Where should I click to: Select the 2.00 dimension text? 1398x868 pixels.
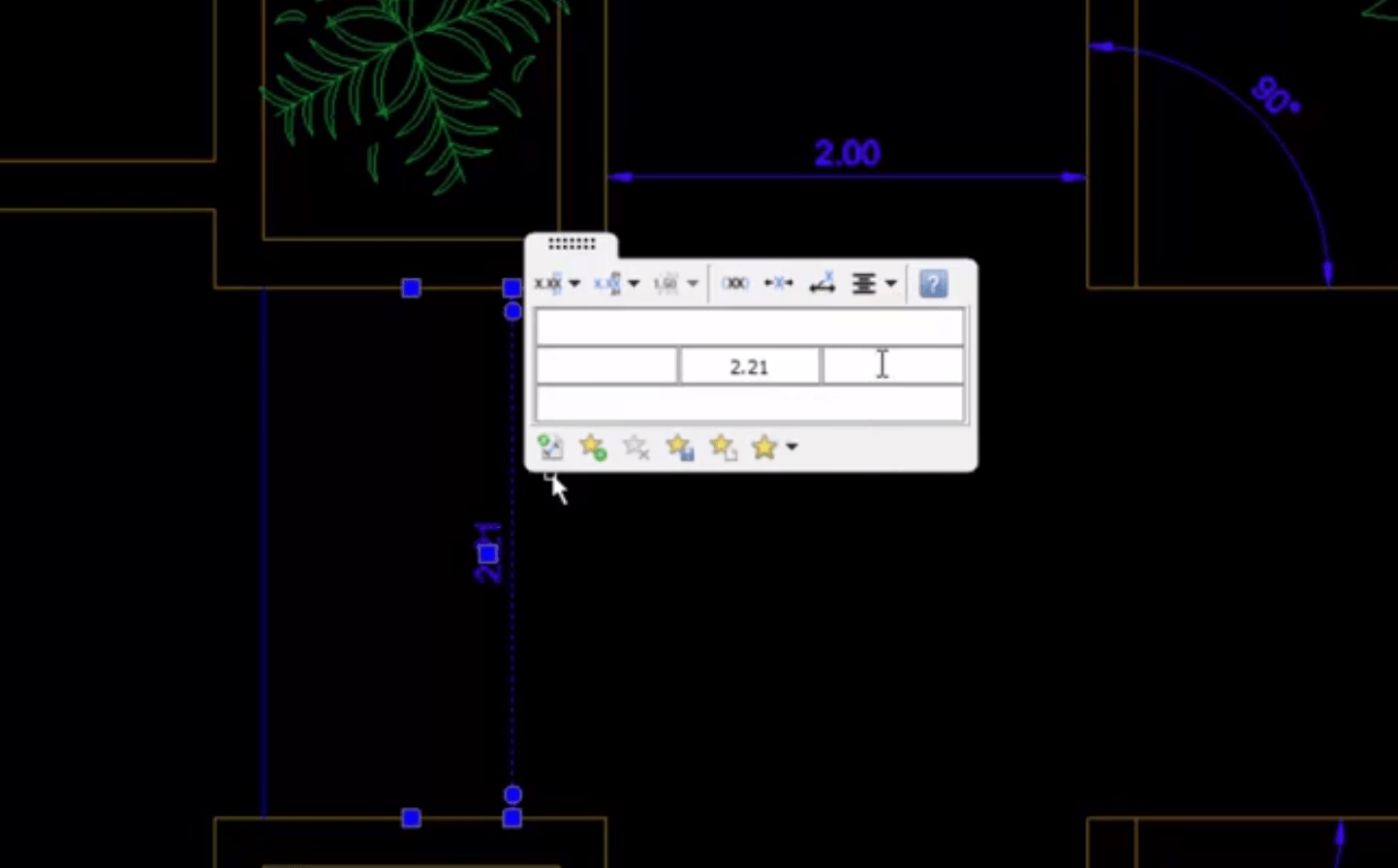pyautogui.click(x=847, y=153)
